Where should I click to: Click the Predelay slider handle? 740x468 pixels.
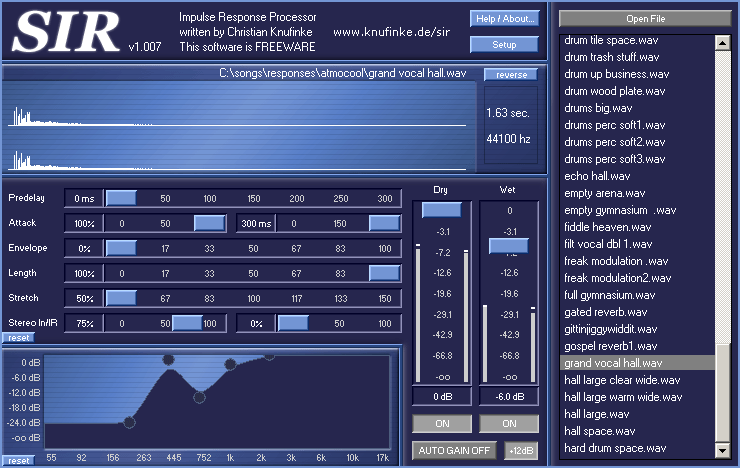[121, 199]
